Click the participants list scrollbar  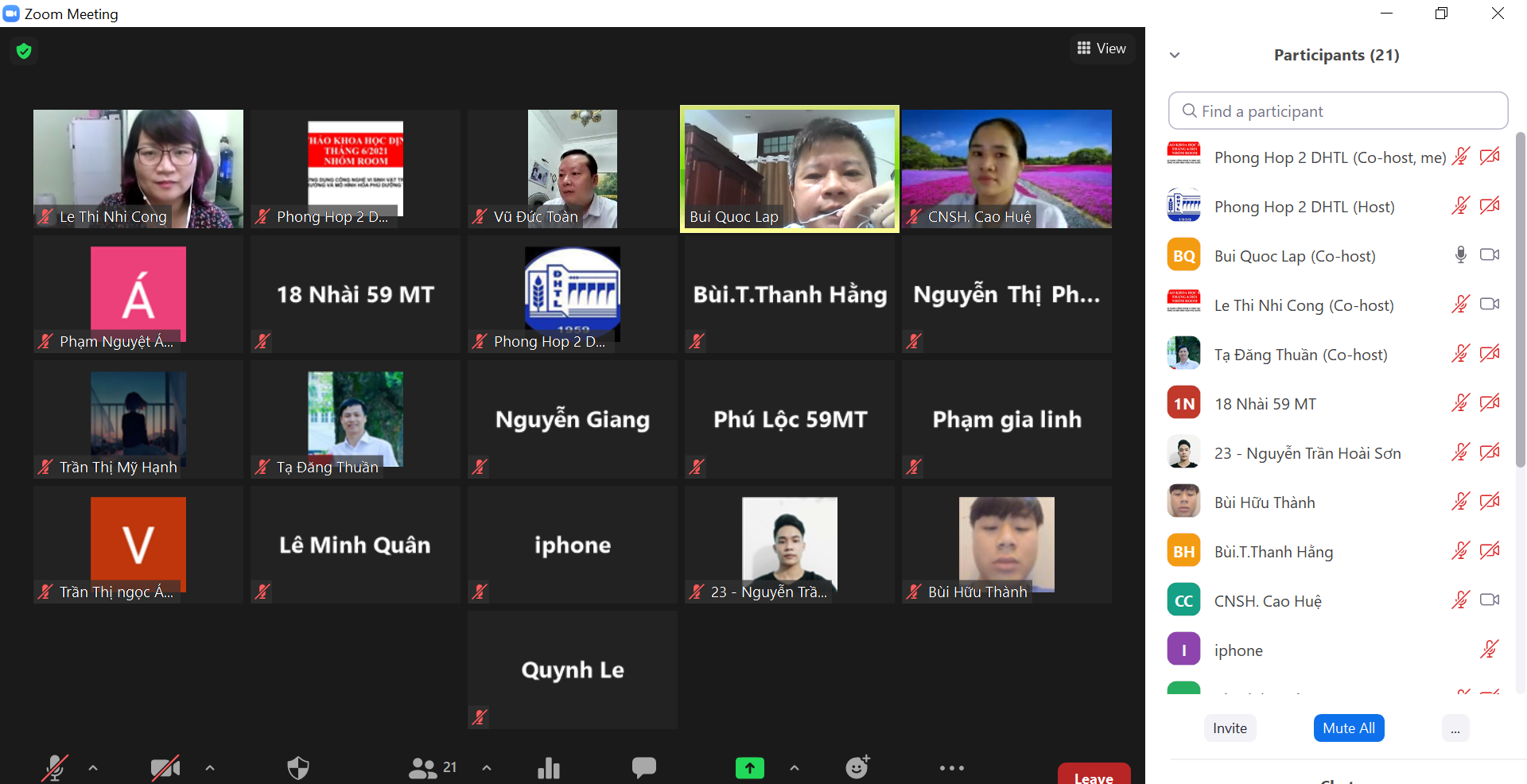[1520, 302]
